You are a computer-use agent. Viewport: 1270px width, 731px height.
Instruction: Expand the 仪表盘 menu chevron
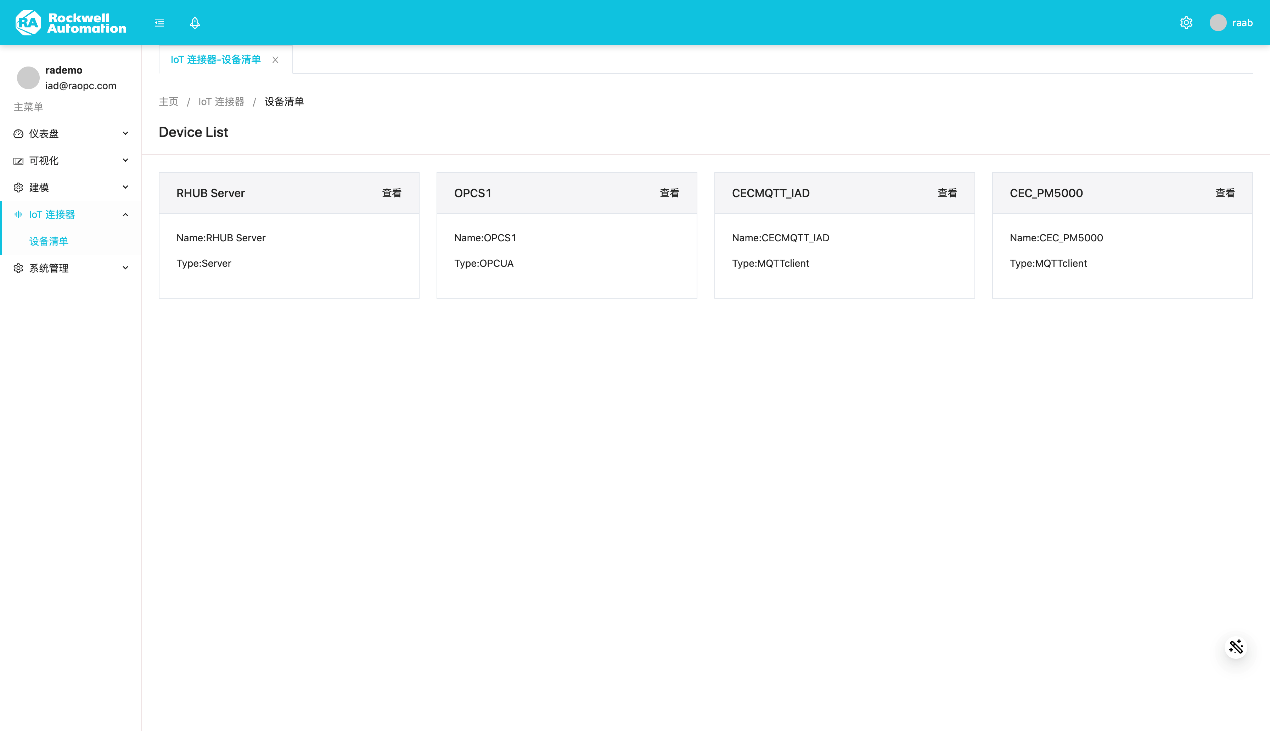coord(125,133)
